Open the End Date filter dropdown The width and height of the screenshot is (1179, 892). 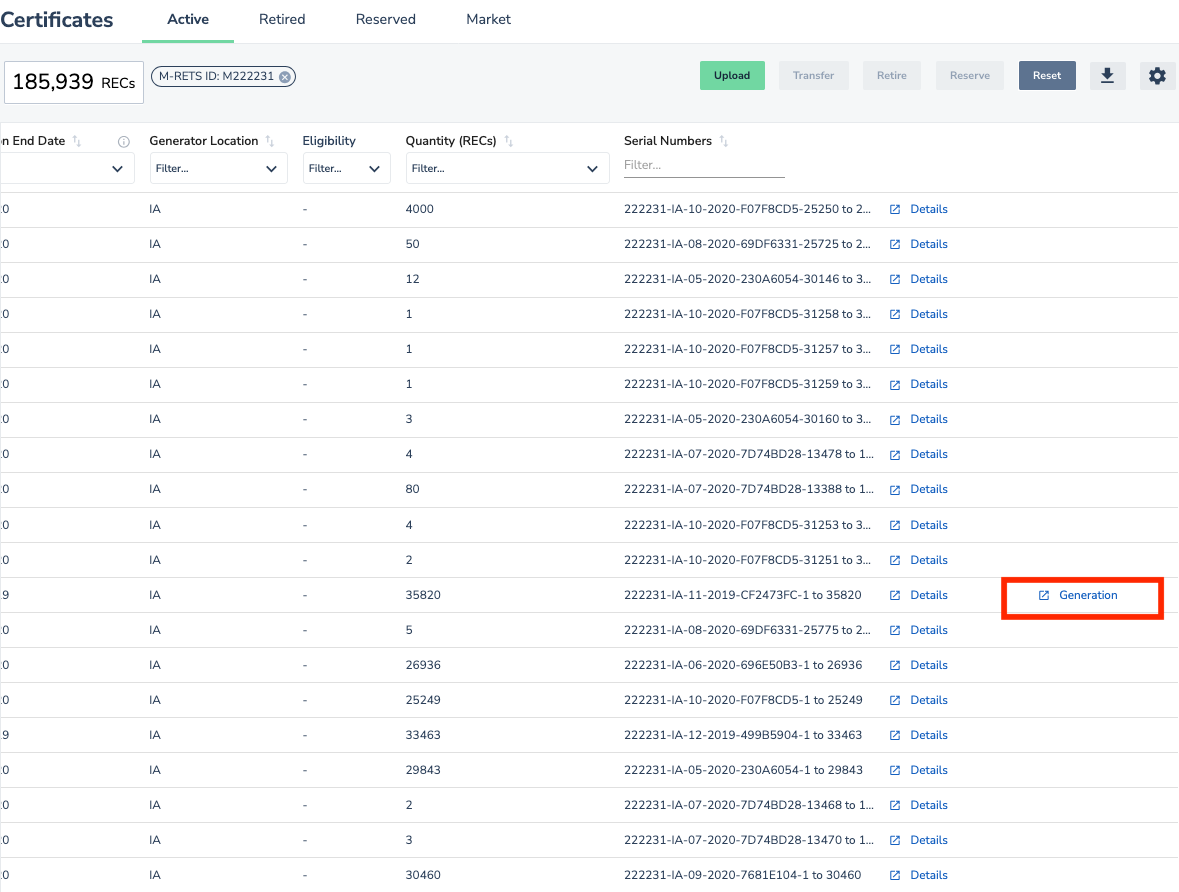[x=66, y=168]
